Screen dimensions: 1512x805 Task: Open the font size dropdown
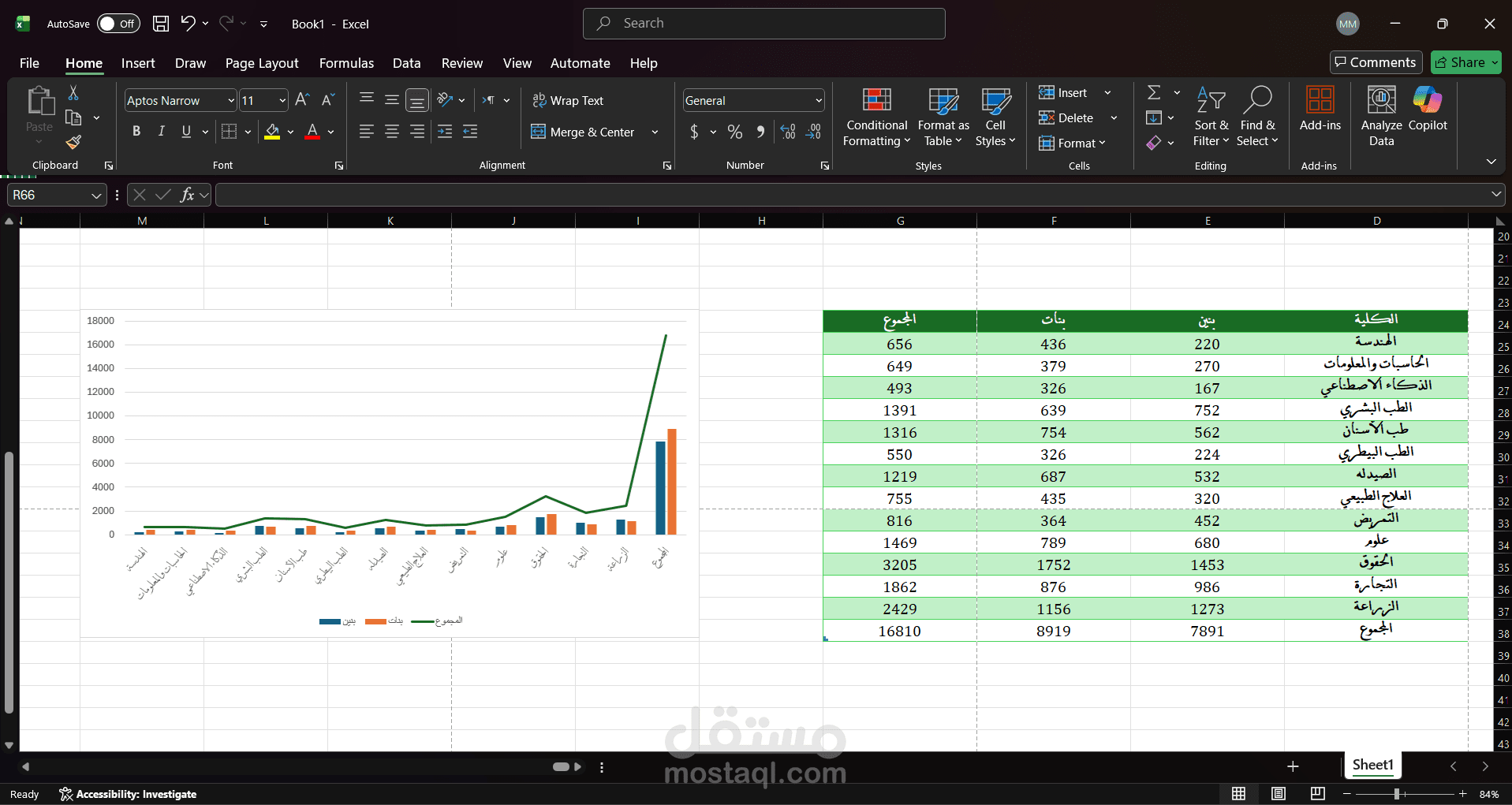pyautogui.click(x=282, y=101)
